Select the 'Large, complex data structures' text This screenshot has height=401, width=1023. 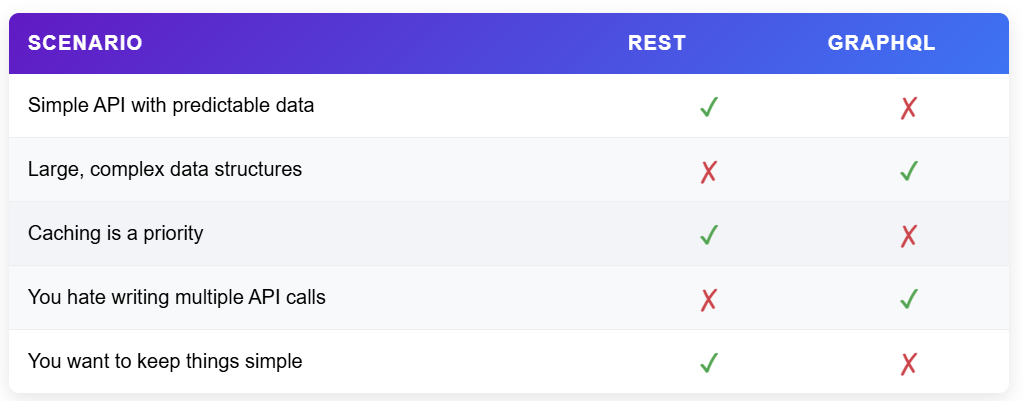pyautogui.click(x=164, y=170)
